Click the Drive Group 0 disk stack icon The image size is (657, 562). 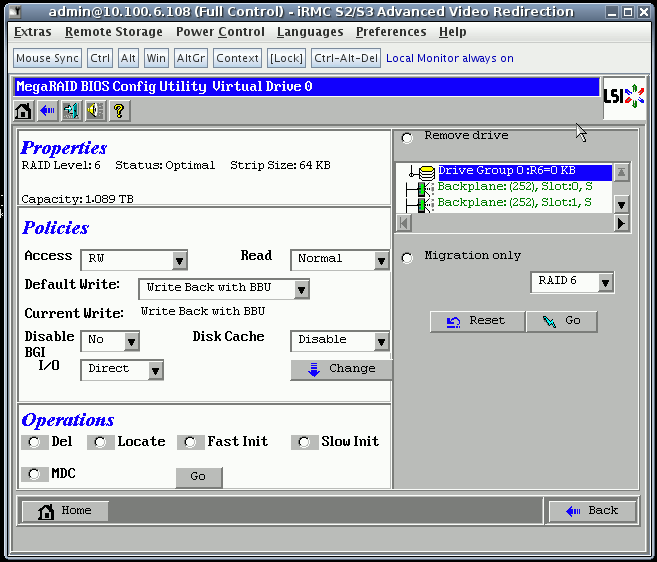point(427,171)
